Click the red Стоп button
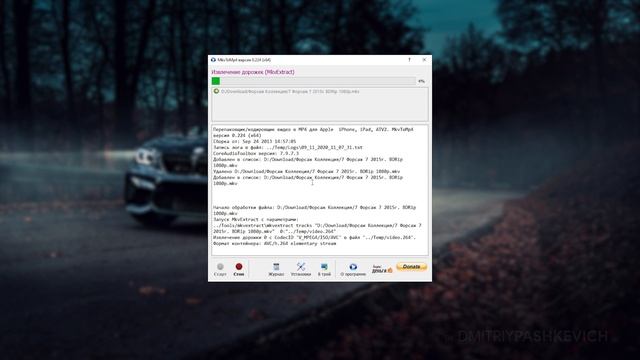Viewport: 640px width, 360px height. click(x=239, y=269)
